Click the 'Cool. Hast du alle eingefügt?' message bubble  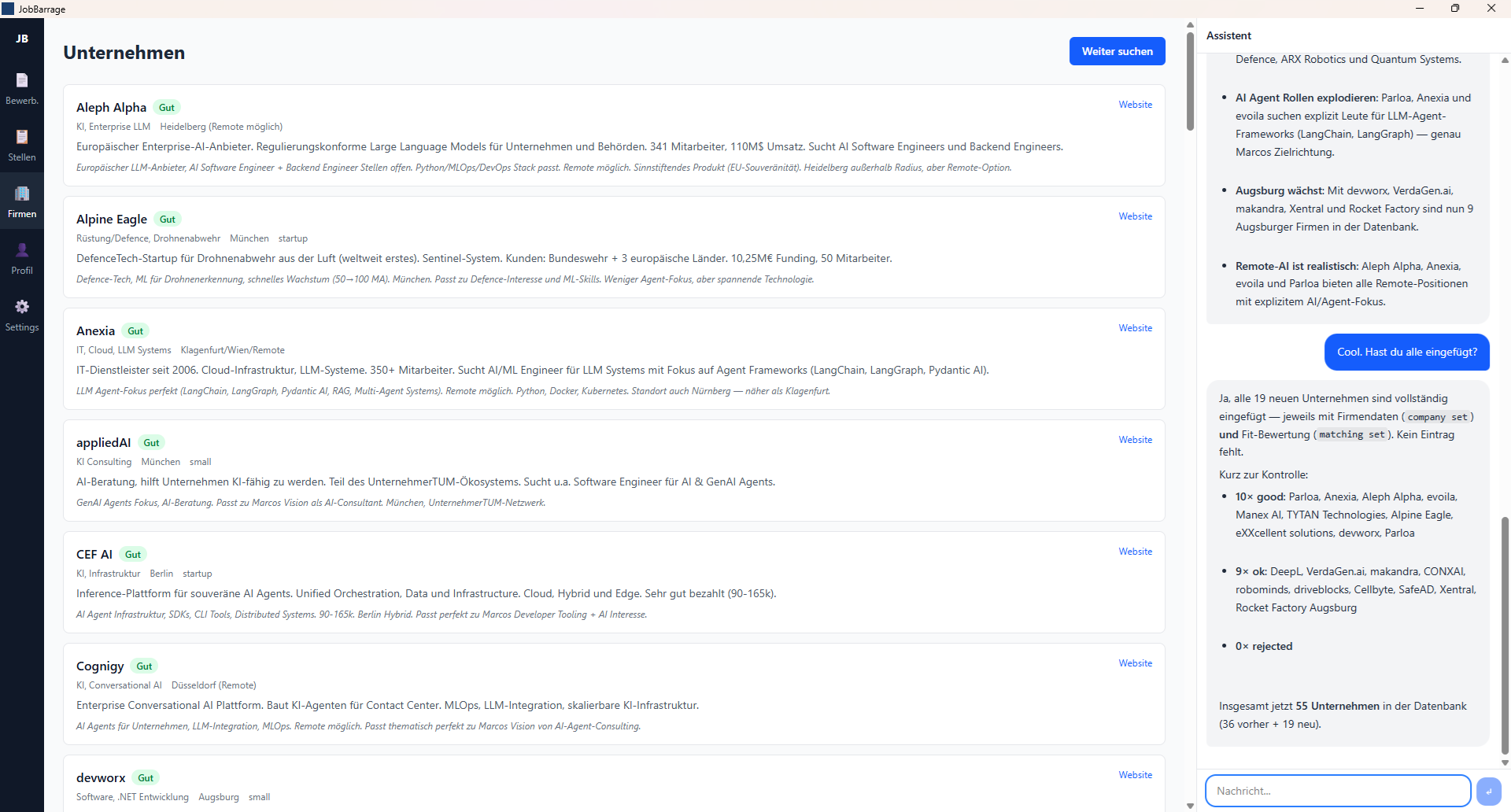[1407, 352]
